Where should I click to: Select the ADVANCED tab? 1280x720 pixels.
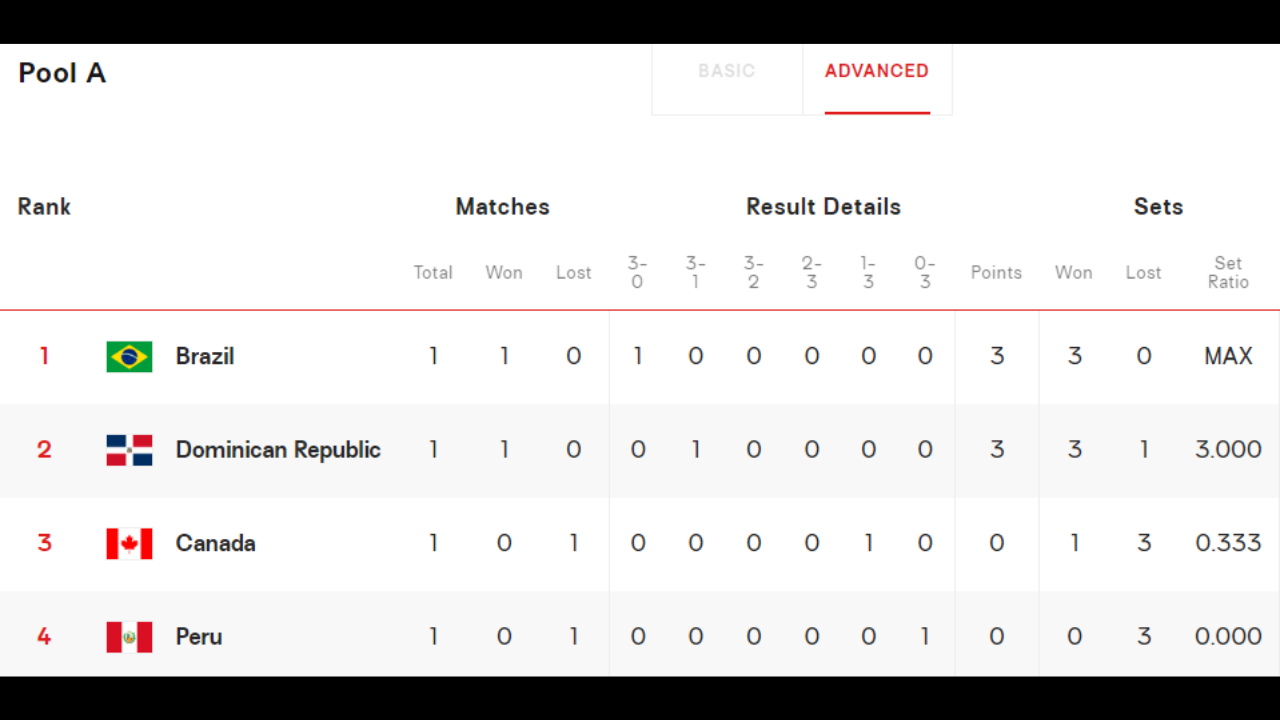[x=877, y=71]
